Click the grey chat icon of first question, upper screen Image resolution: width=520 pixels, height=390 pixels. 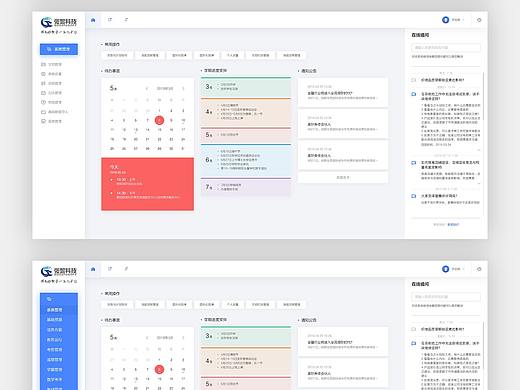(x=414, y=80)
